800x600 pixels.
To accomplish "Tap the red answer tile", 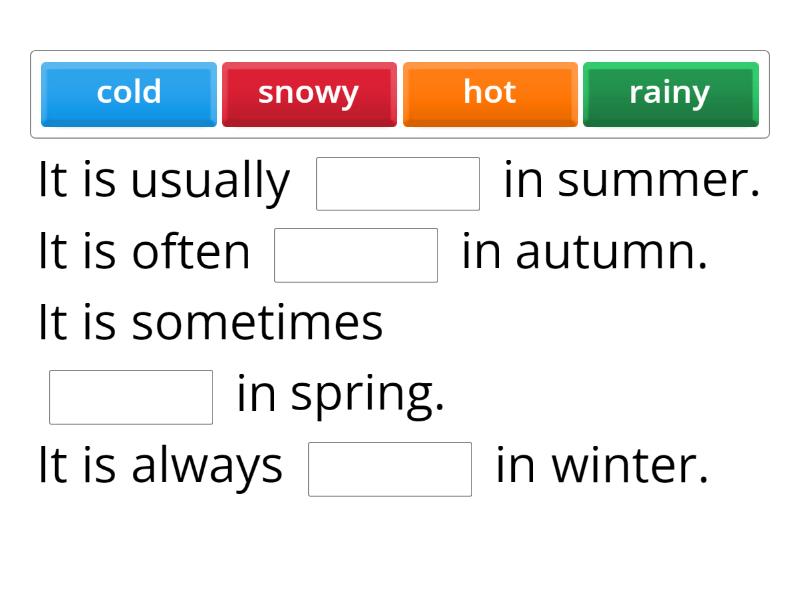I will pos(309,94).
